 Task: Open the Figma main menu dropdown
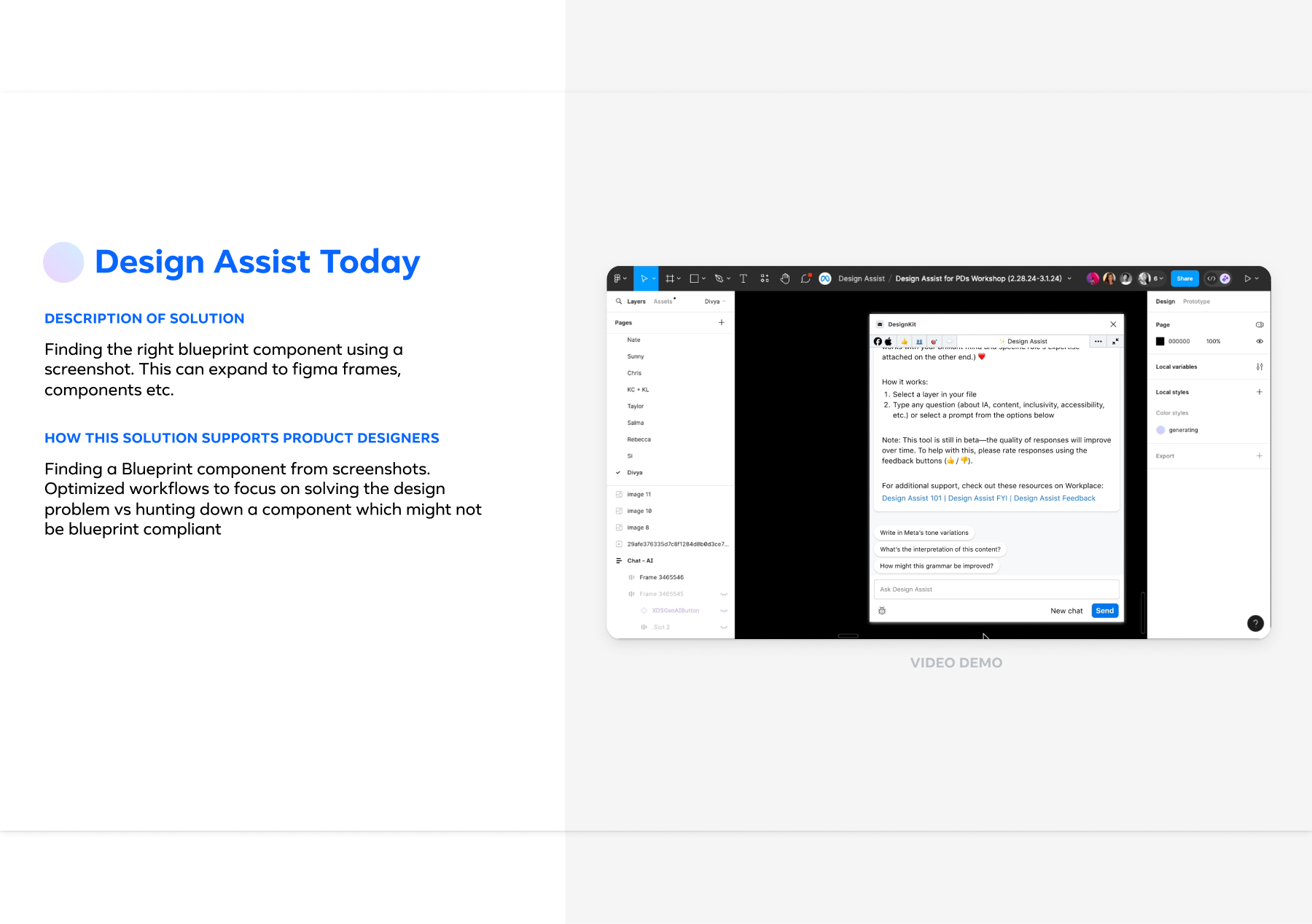click(620, 278)
